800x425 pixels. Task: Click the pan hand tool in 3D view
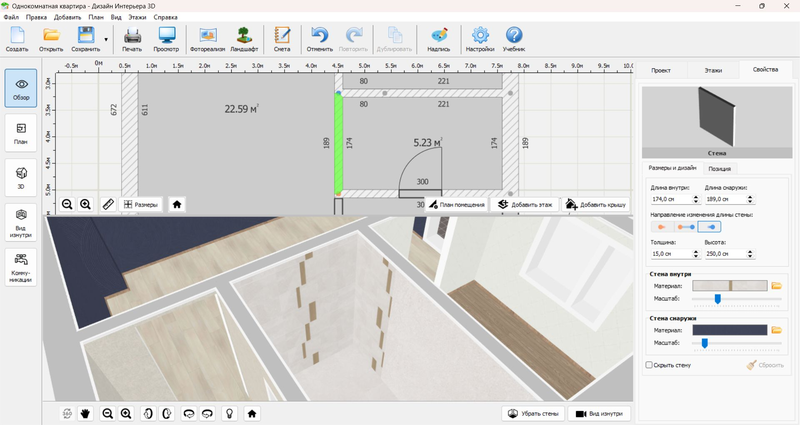pos(86,413)
